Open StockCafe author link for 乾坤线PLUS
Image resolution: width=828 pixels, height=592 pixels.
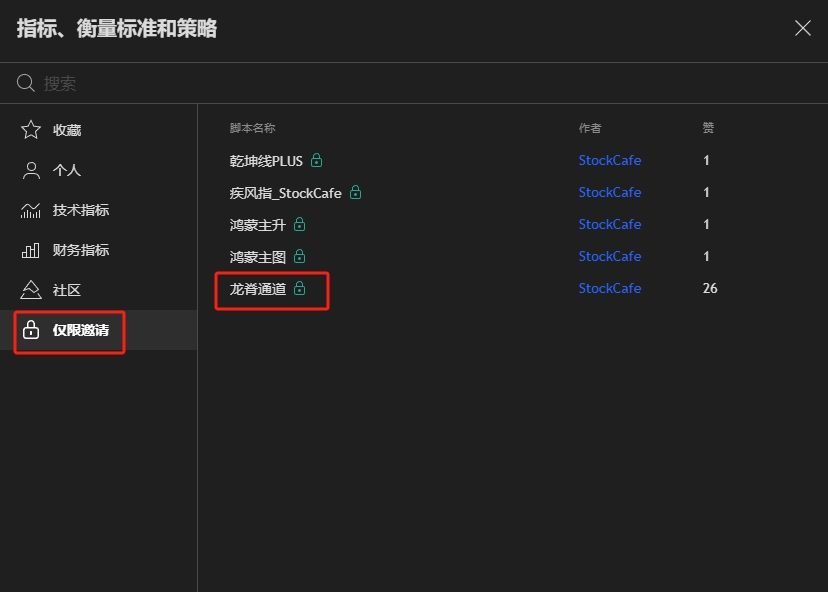coord(609,160)
